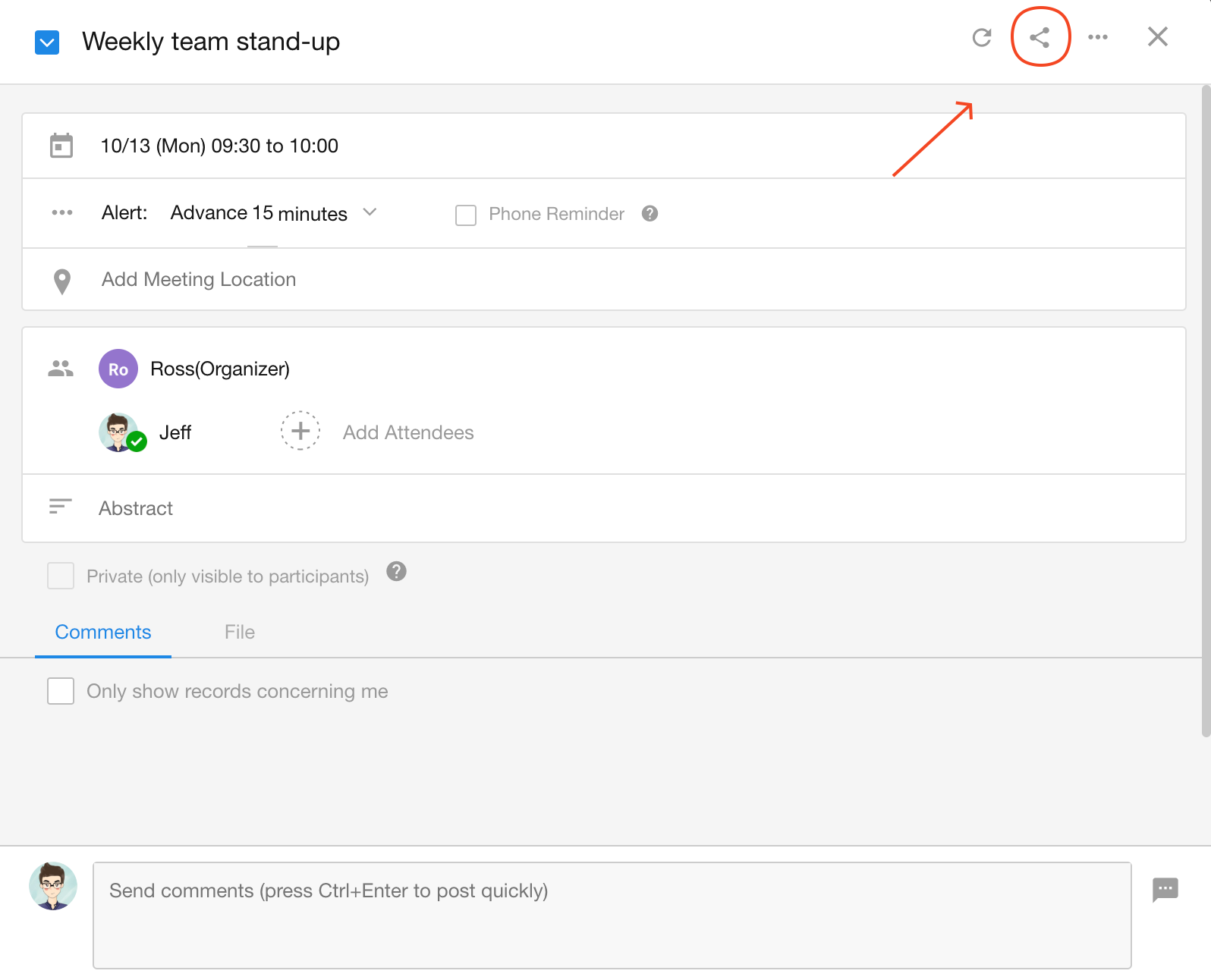Toggle Only show records concerning me
1211x980 pixels.
click(x=61, y=691)
